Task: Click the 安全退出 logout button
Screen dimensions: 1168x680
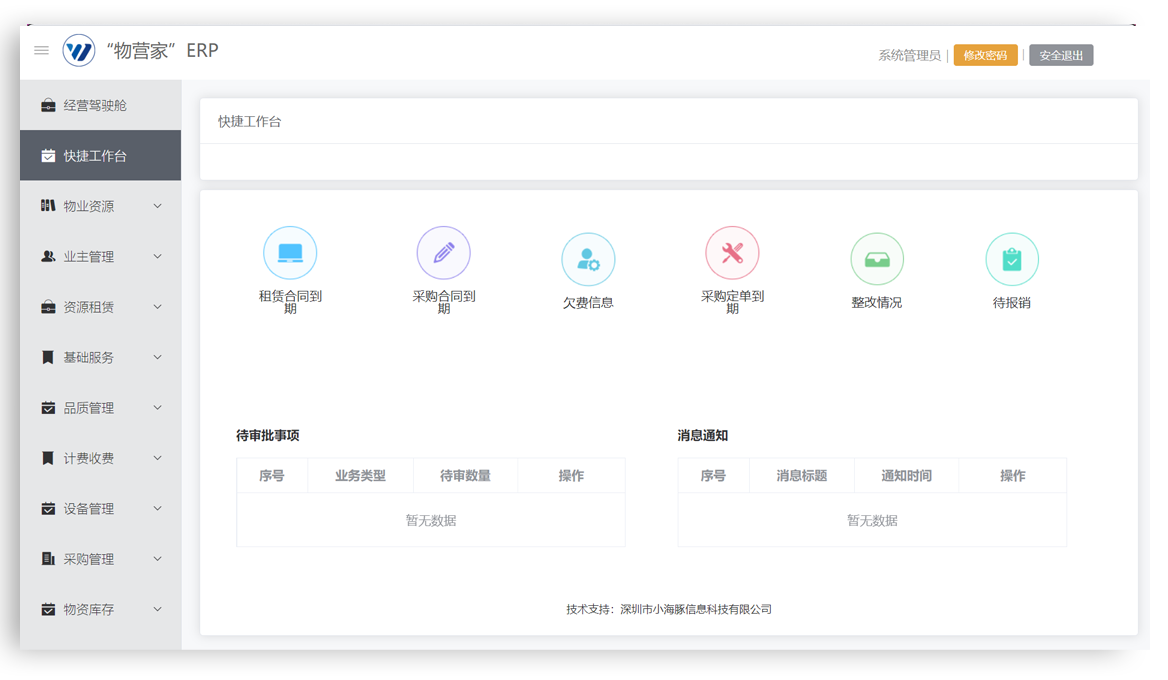Action: [x=1060, y=55]
